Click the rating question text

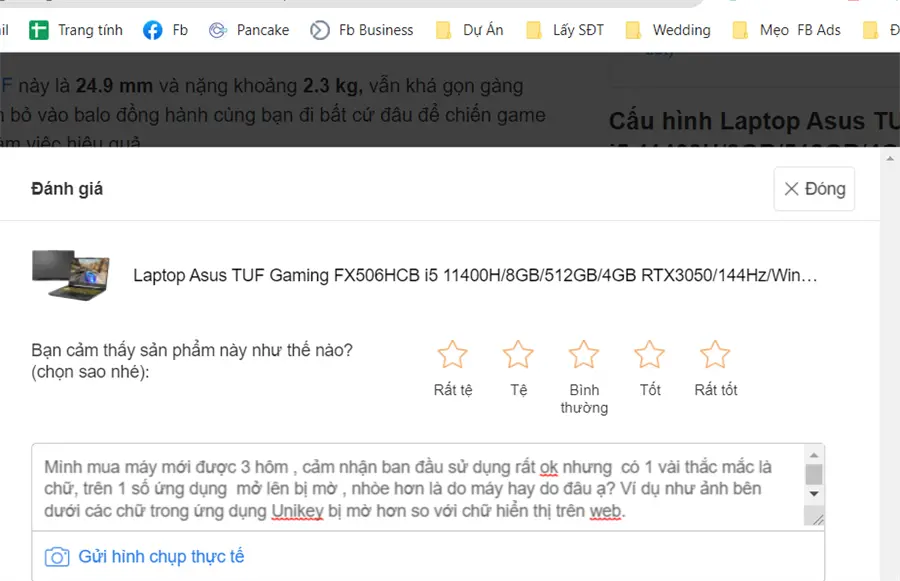coord(192,361)
